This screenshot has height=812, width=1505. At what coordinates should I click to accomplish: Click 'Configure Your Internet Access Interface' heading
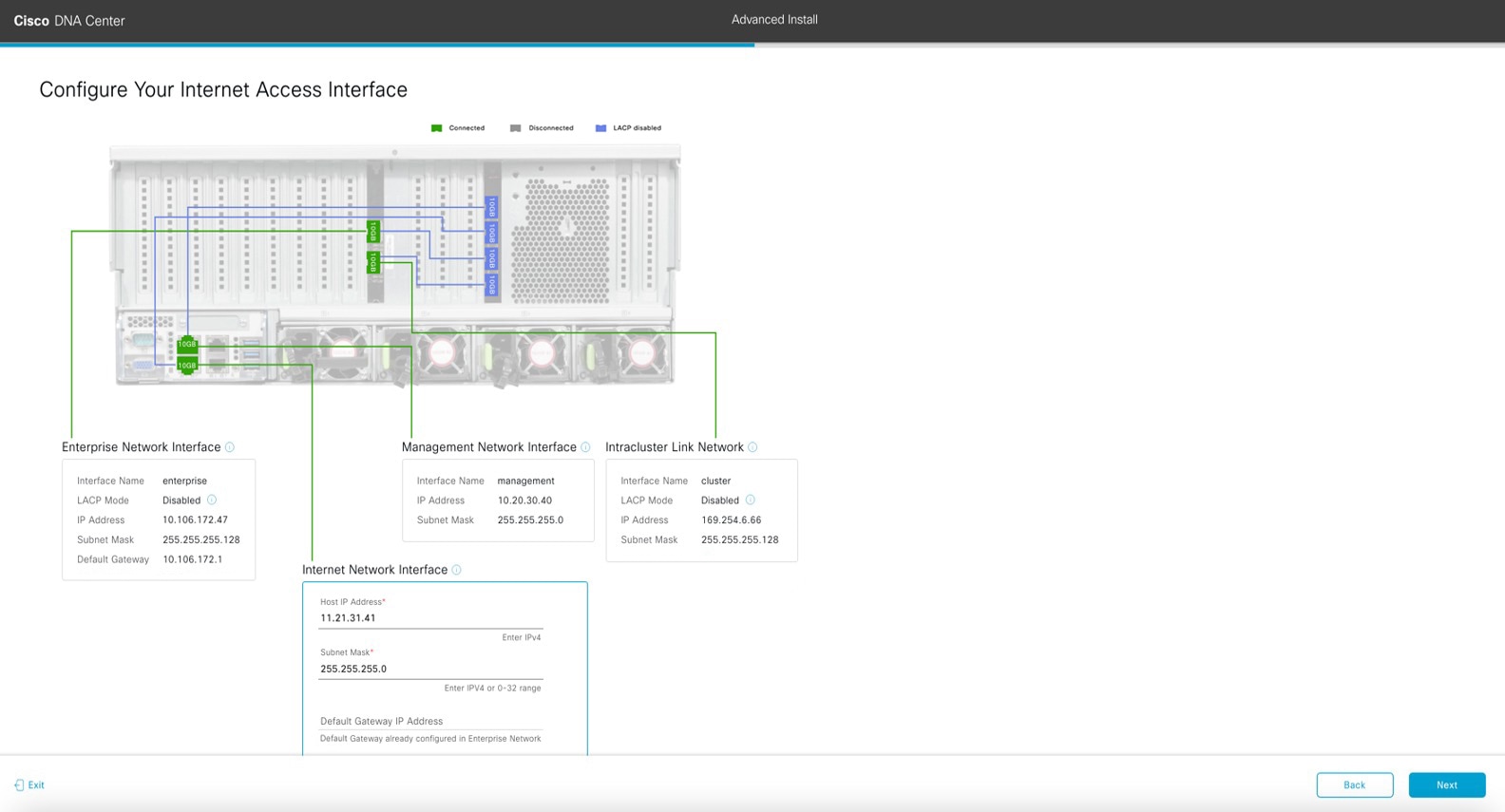[x=223, y=90]
